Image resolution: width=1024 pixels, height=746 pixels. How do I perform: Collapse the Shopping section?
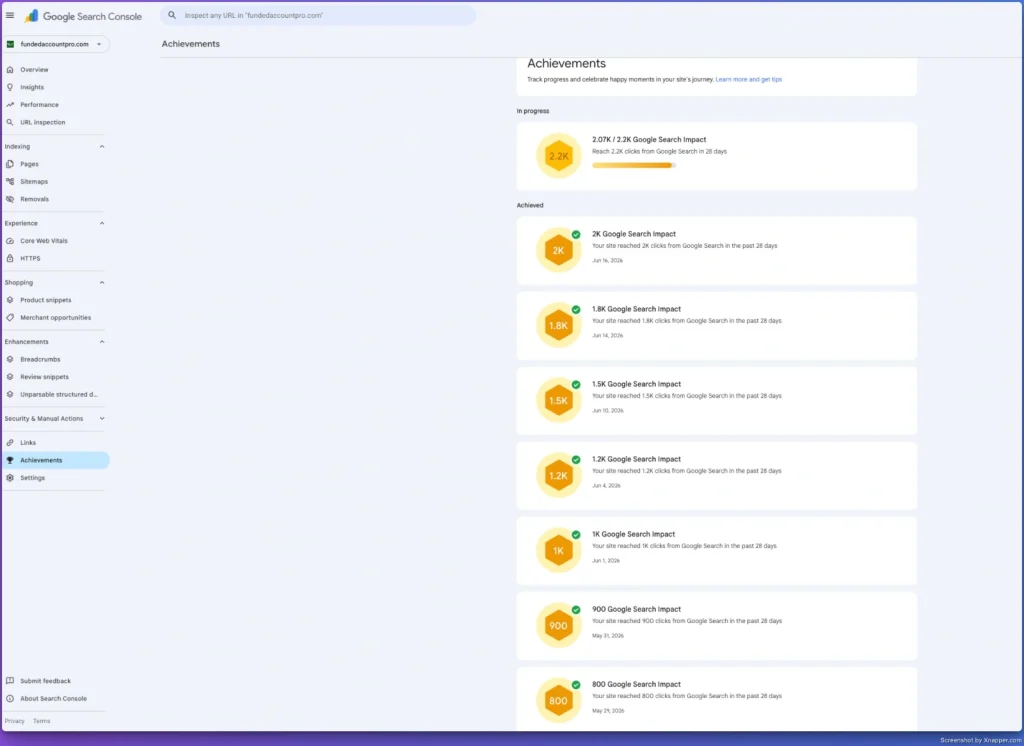tap(102, 283)
